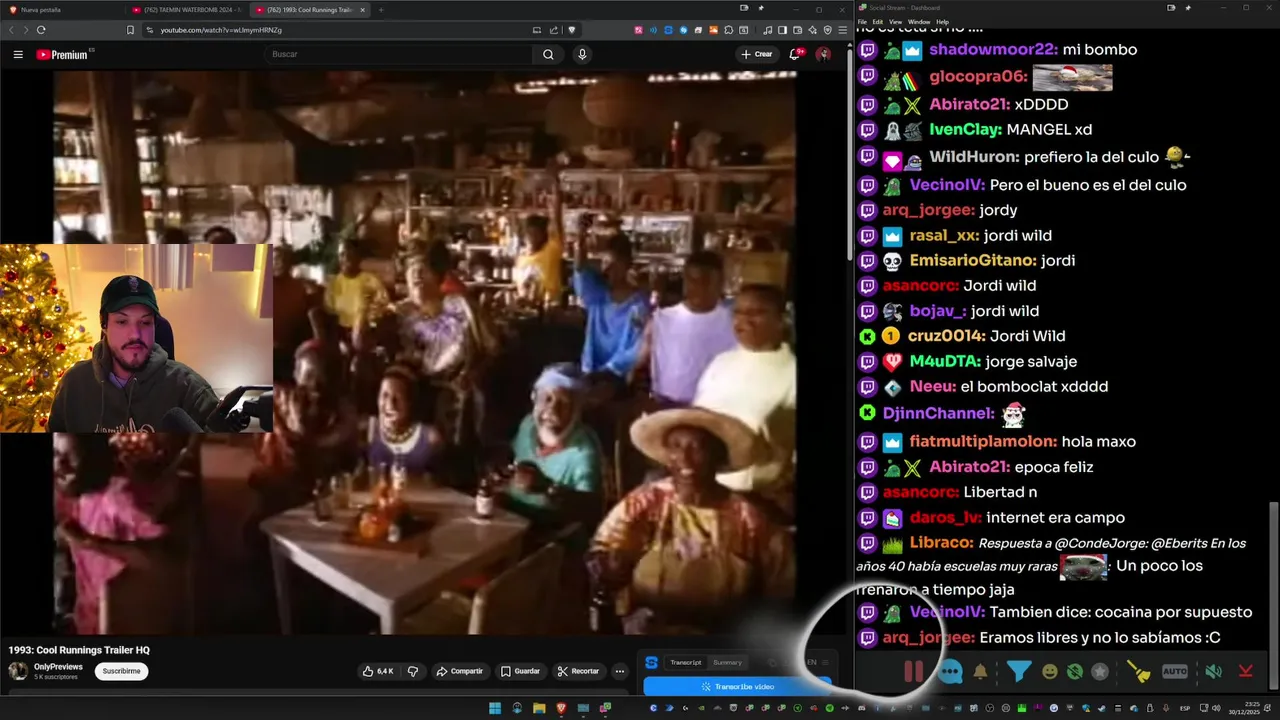This screenshot has width=1280, height=720.
Task: Open the Crear create button
Action: 757,54
